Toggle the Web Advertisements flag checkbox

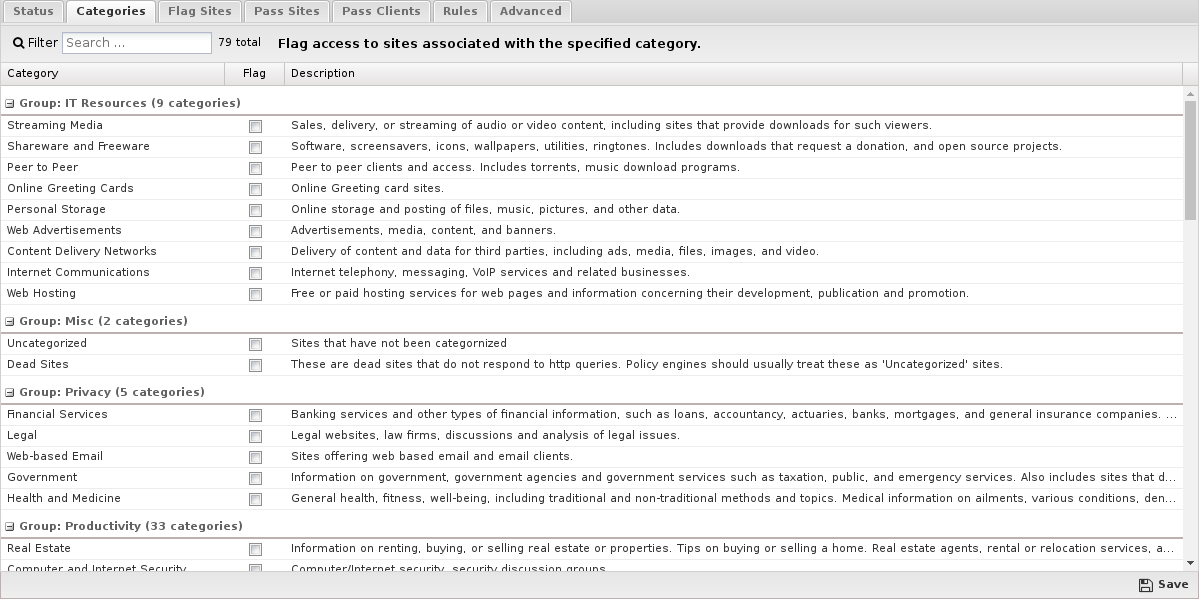coord(255,231)
